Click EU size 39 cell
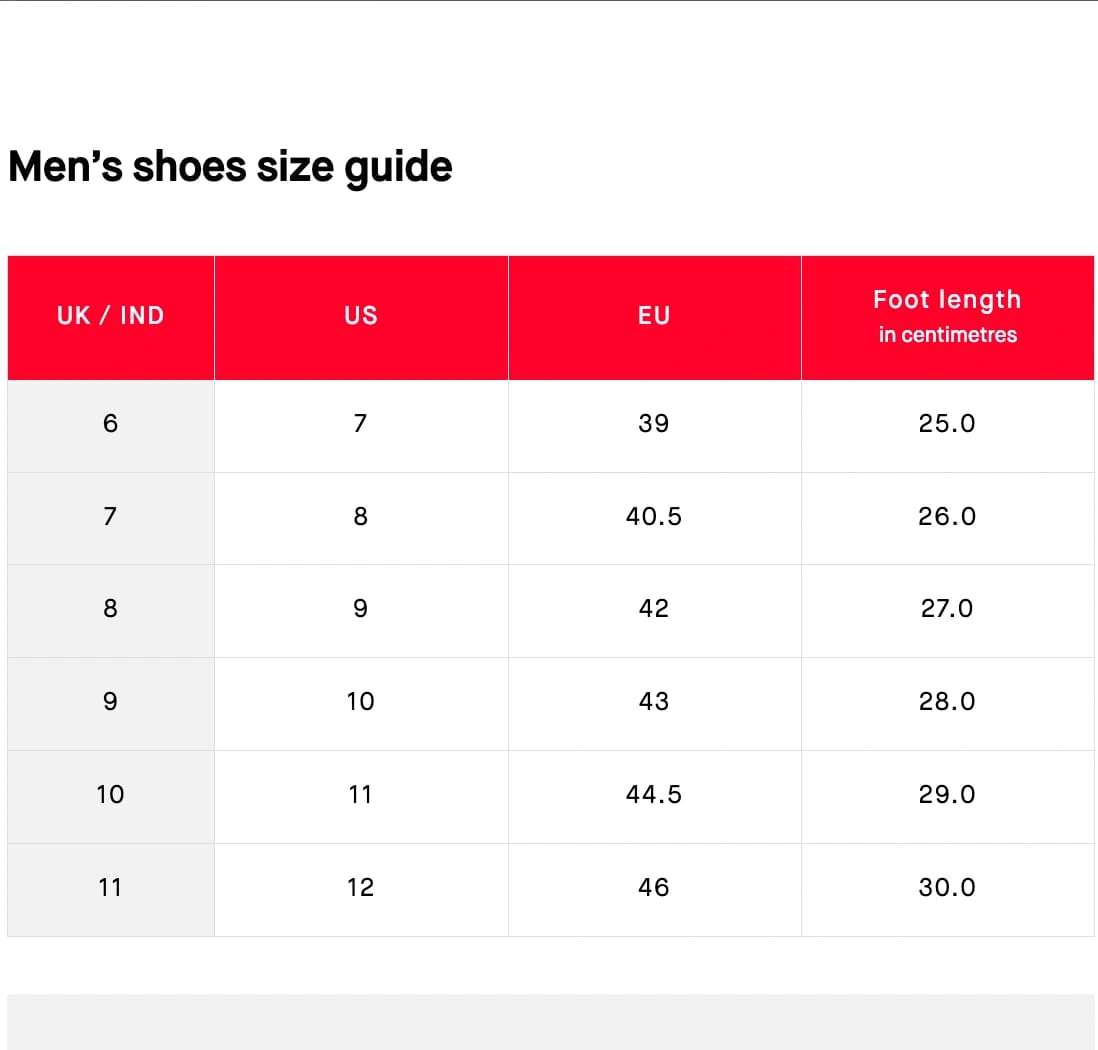The width and height of the screenshot is (1098, 1050). [655, 426]
